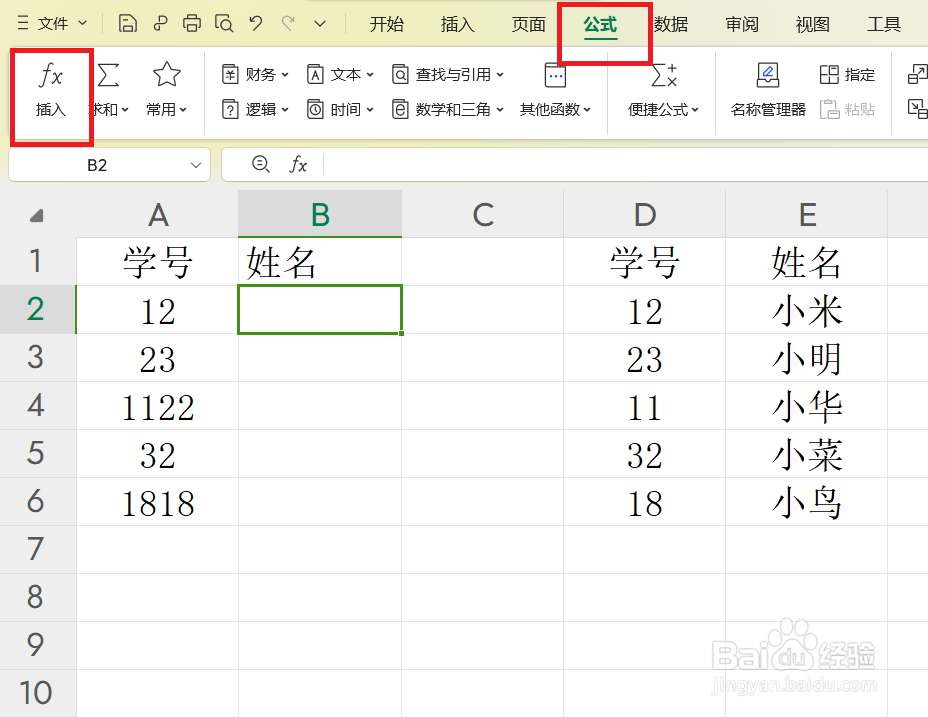
Task: Select column B header
Action: 320,214
